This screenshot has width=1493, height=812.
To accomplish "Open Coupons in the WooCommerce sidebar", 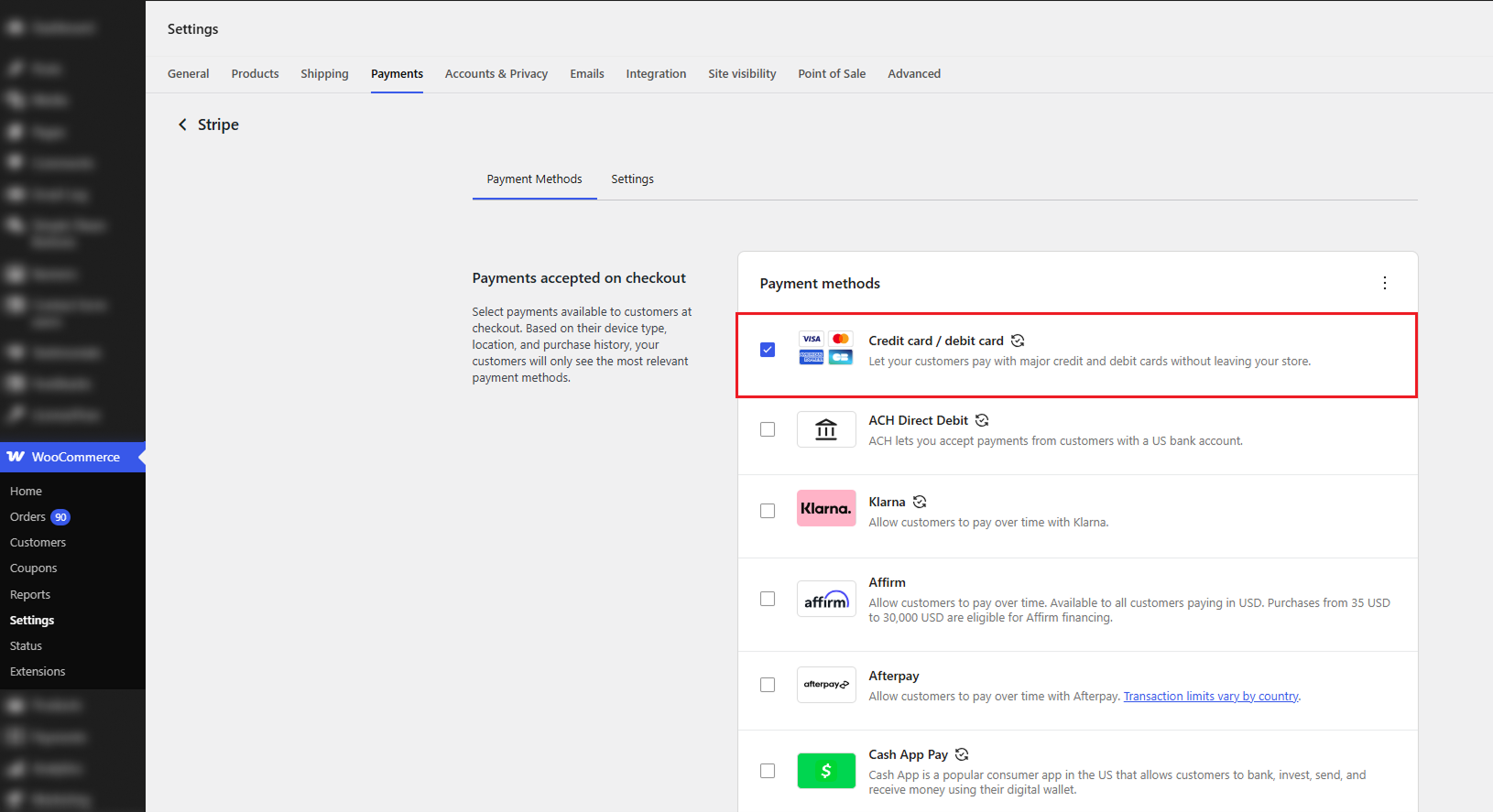I will (x=33, y=568).
